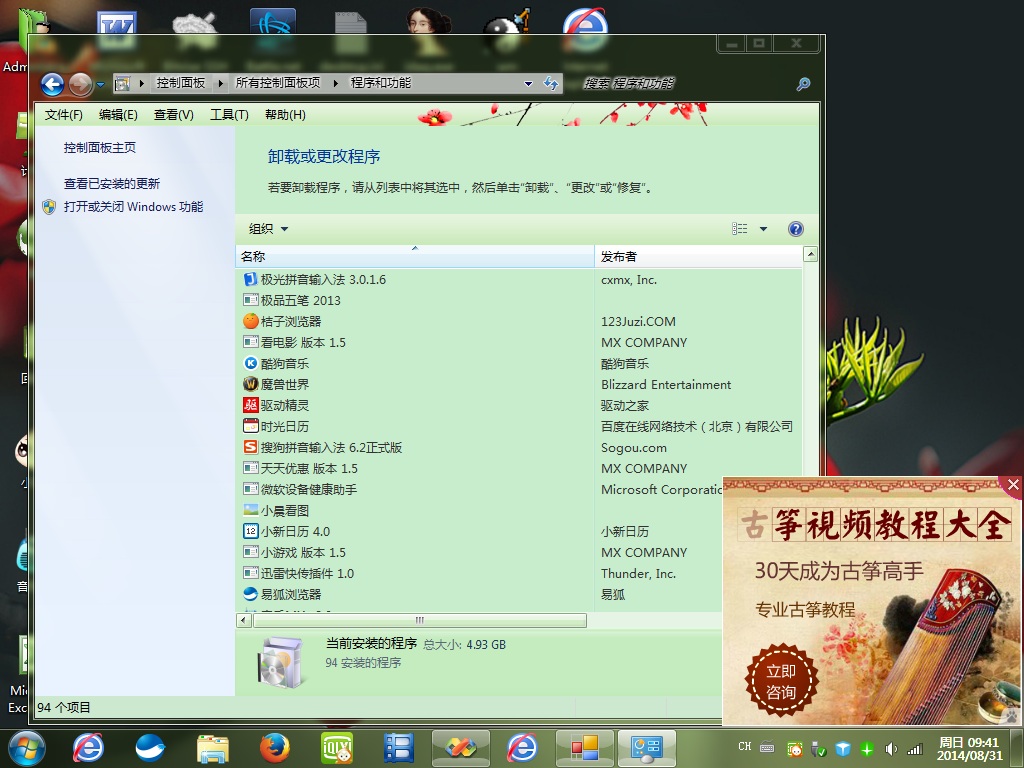The image size is (1024, 768).
Task: Select the 极品五笔 2013 entry
Action: [x=300, y=300]
